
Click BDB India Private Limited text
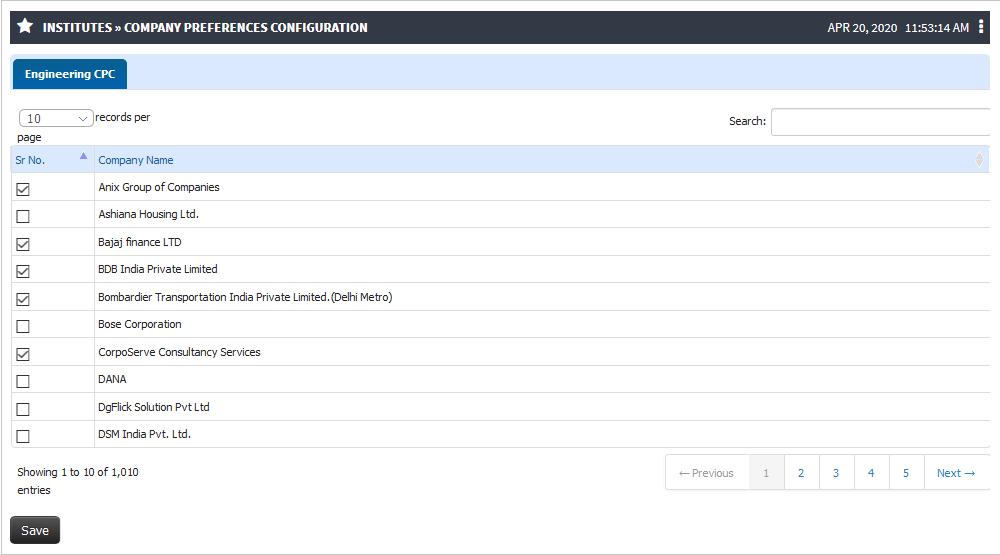coord(158,269)
